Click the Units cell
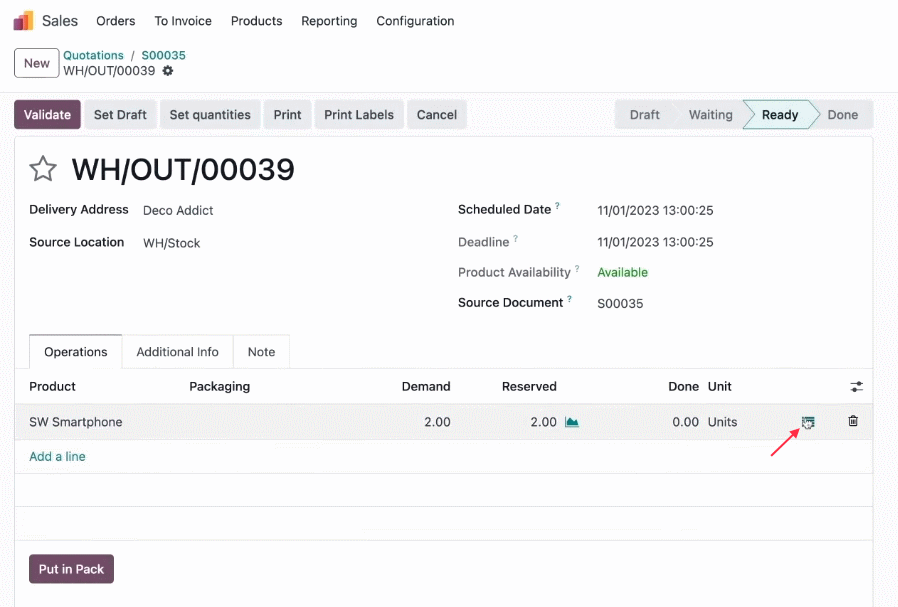Image resolution: width=898 pixels, height=607 pixels. point(723,422)
